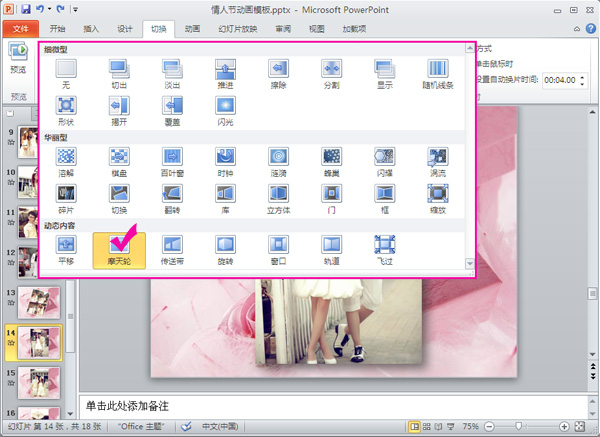Select the 显示 reveal transition
This screenshot has height=437, width=600.
[385, 74]
